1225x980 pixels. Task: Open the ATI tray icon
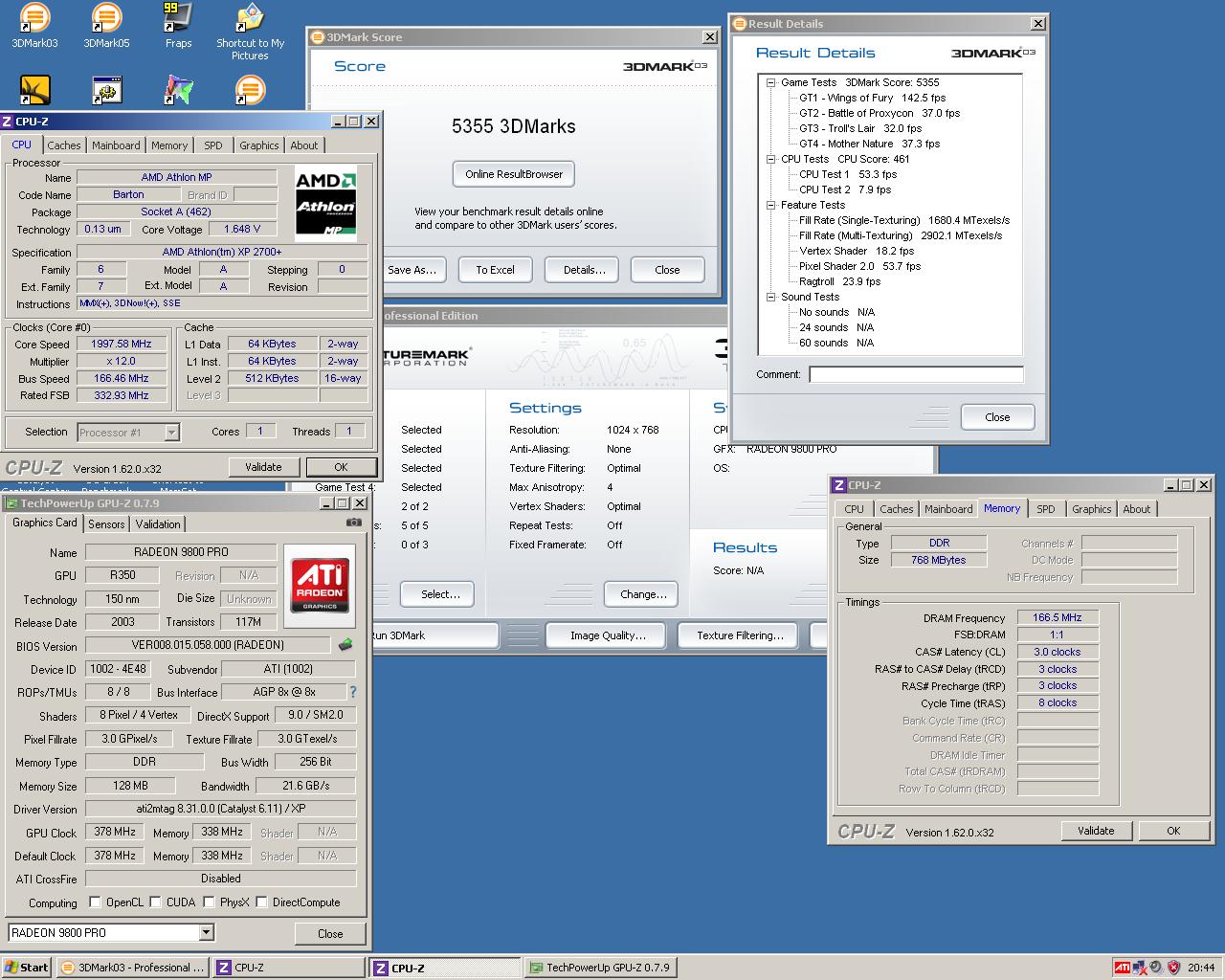coord(1122,968)
